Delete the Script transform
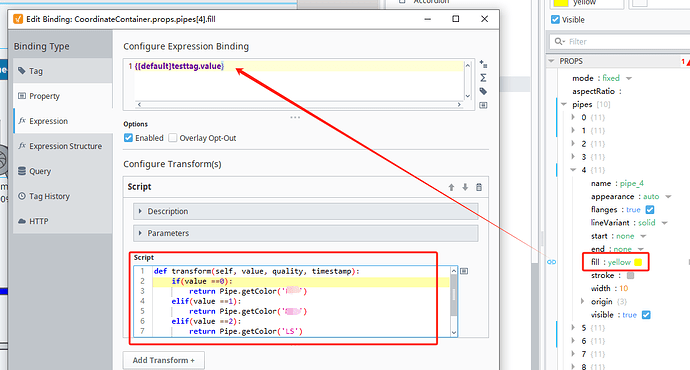Viewport: 690px width, 370px height. click(479, 187)
